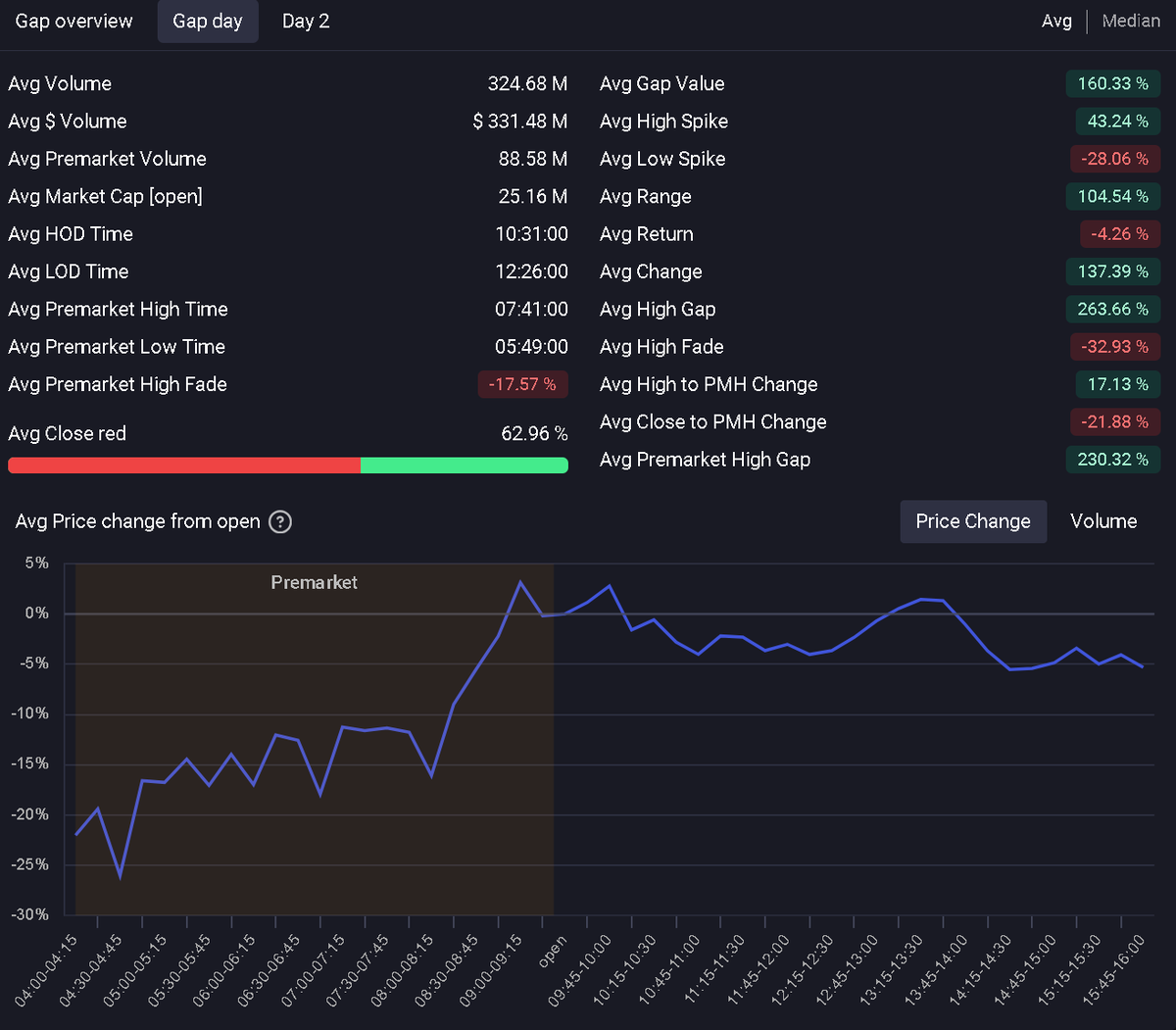Viewport: 1176px width, 1030px height.
Task: Click the Avg Premarket High Fade -17.57 % badge
Action: click(x=523, y=384)
